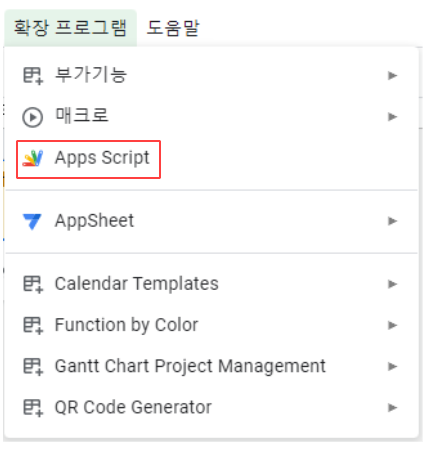Expand the 매크로 submenu arrow

pyautogui.click(x=392, y=117)
